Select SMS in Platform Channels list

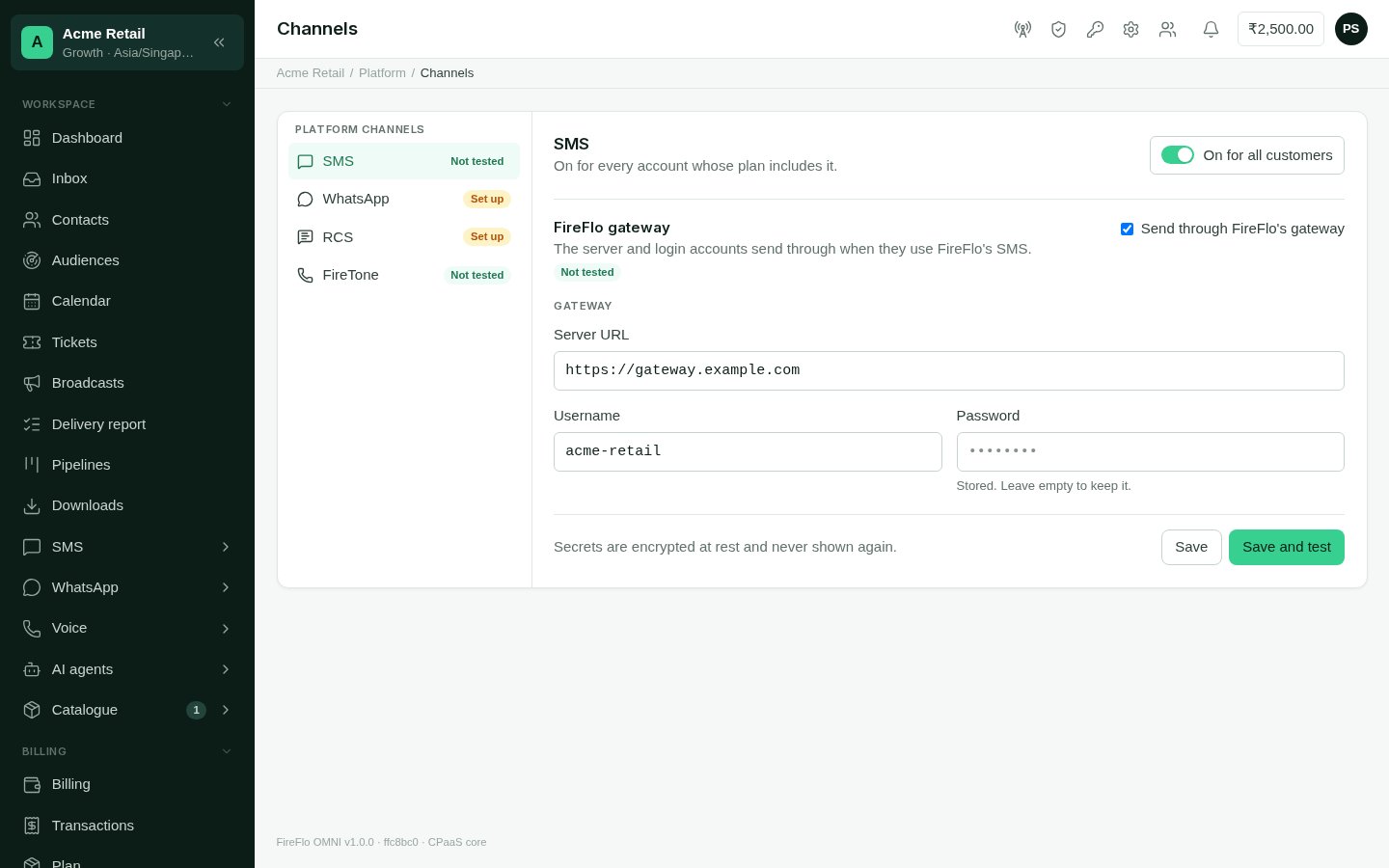[404, 161]
